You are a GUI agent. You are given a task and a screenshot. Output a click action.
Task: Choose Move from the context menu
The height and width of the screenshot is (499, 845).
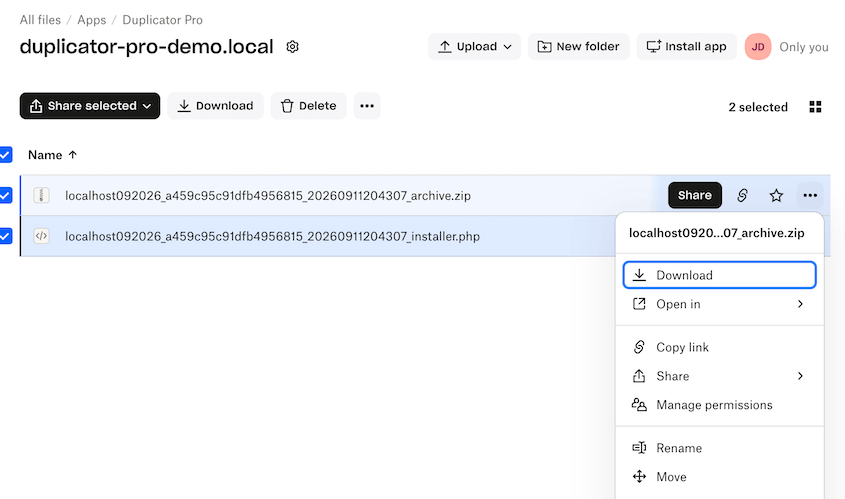(719, 477)
